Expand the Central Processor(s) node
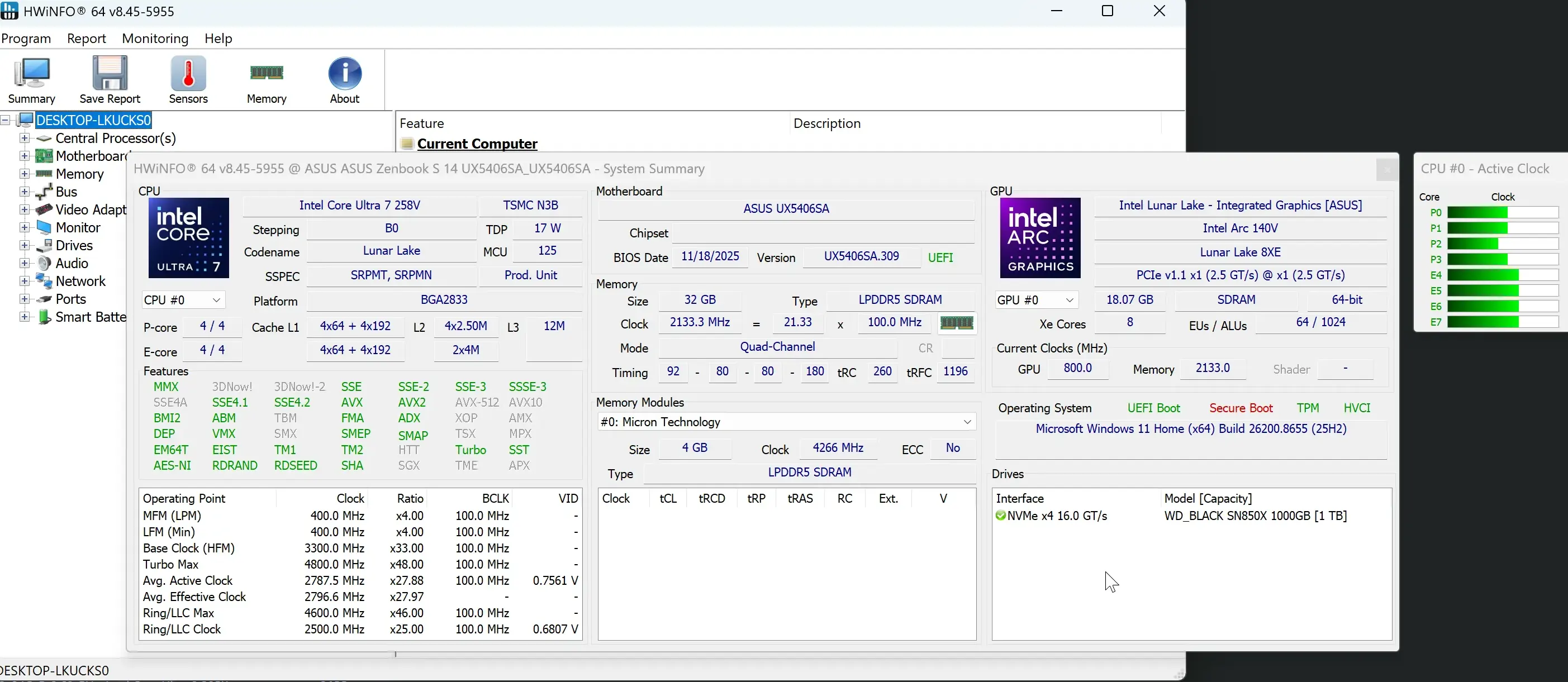Screen dimensions: 1568x682 (25, 139)
